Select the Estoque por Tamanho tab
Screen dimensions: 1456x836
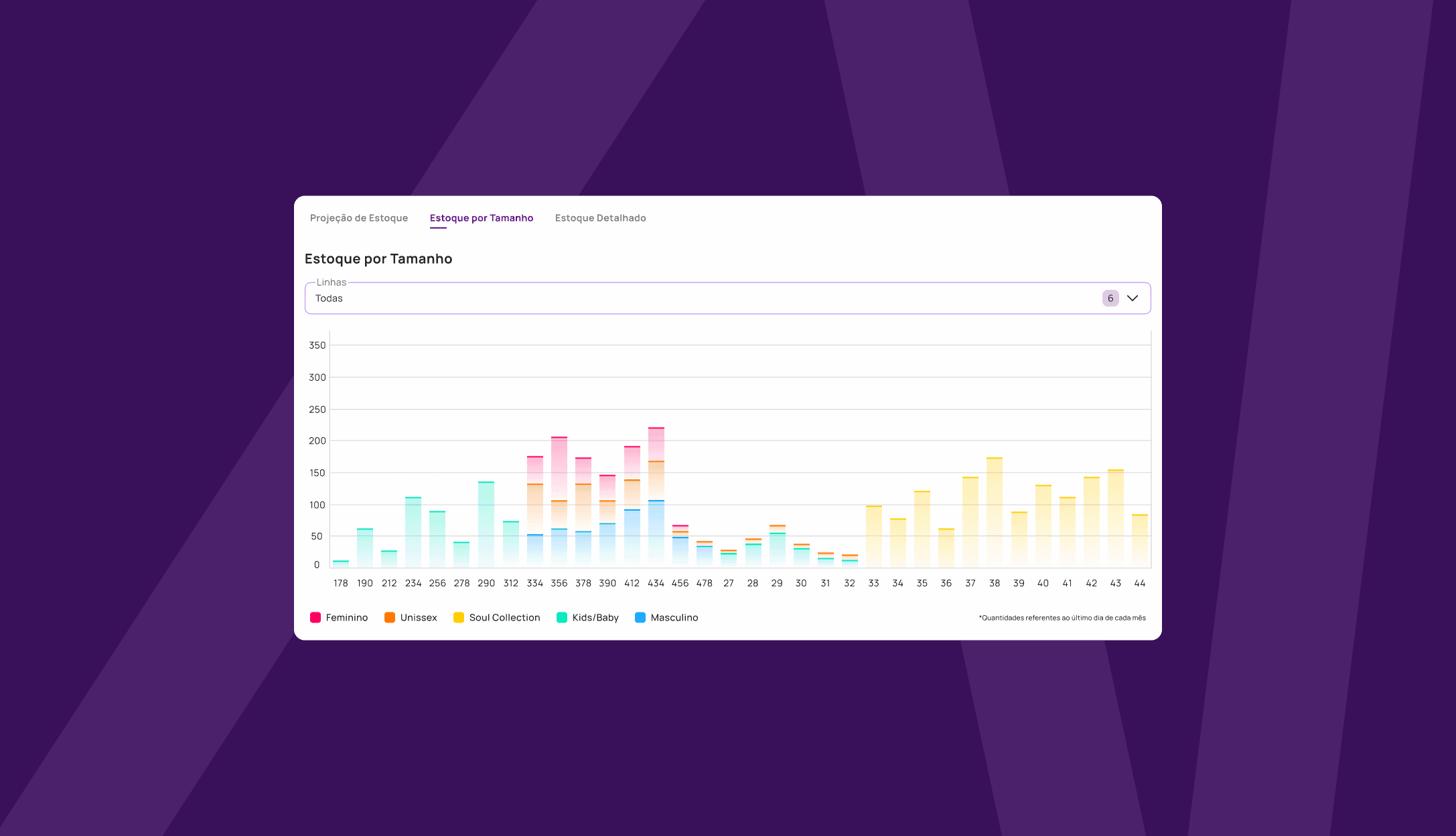pyautogui.click(x=481, y=218)
